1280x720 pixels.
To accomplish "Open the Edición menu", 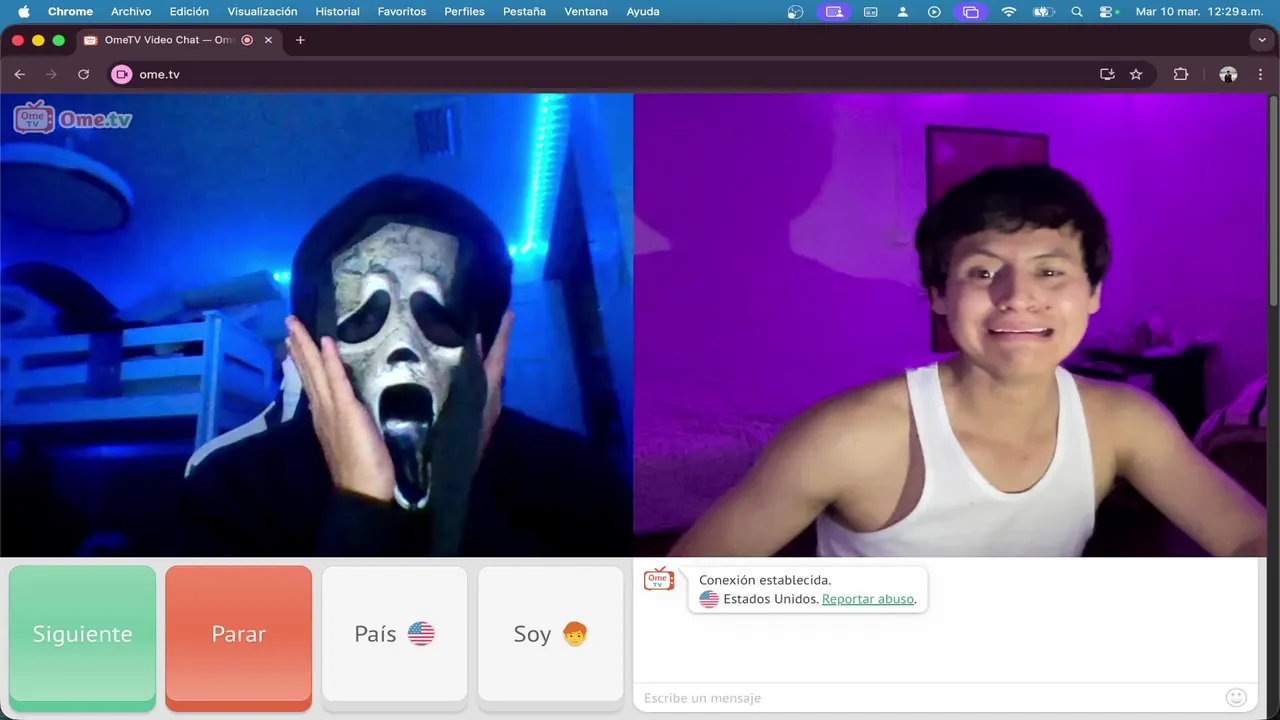I will pyautogui.click(x=189, y=12).
